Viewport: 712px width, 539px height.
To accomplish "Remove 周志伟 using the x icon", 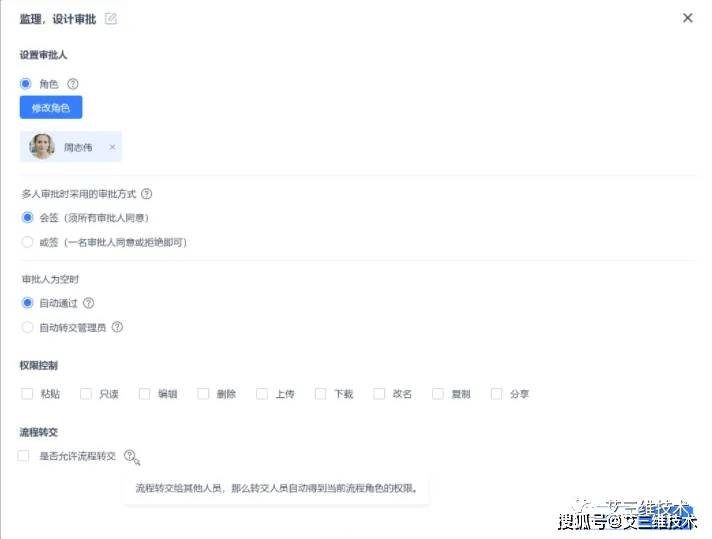I will point(112,147).
